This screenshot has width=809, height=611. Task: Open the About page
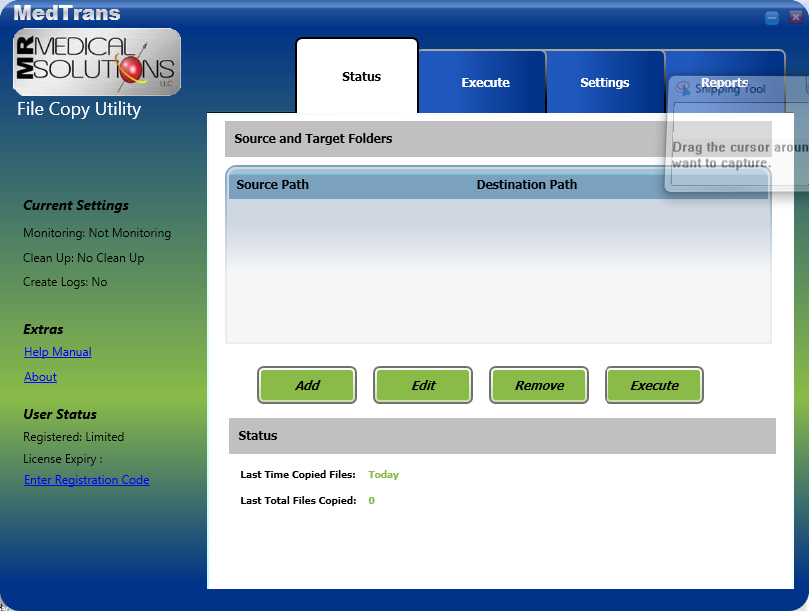(40, 377)
